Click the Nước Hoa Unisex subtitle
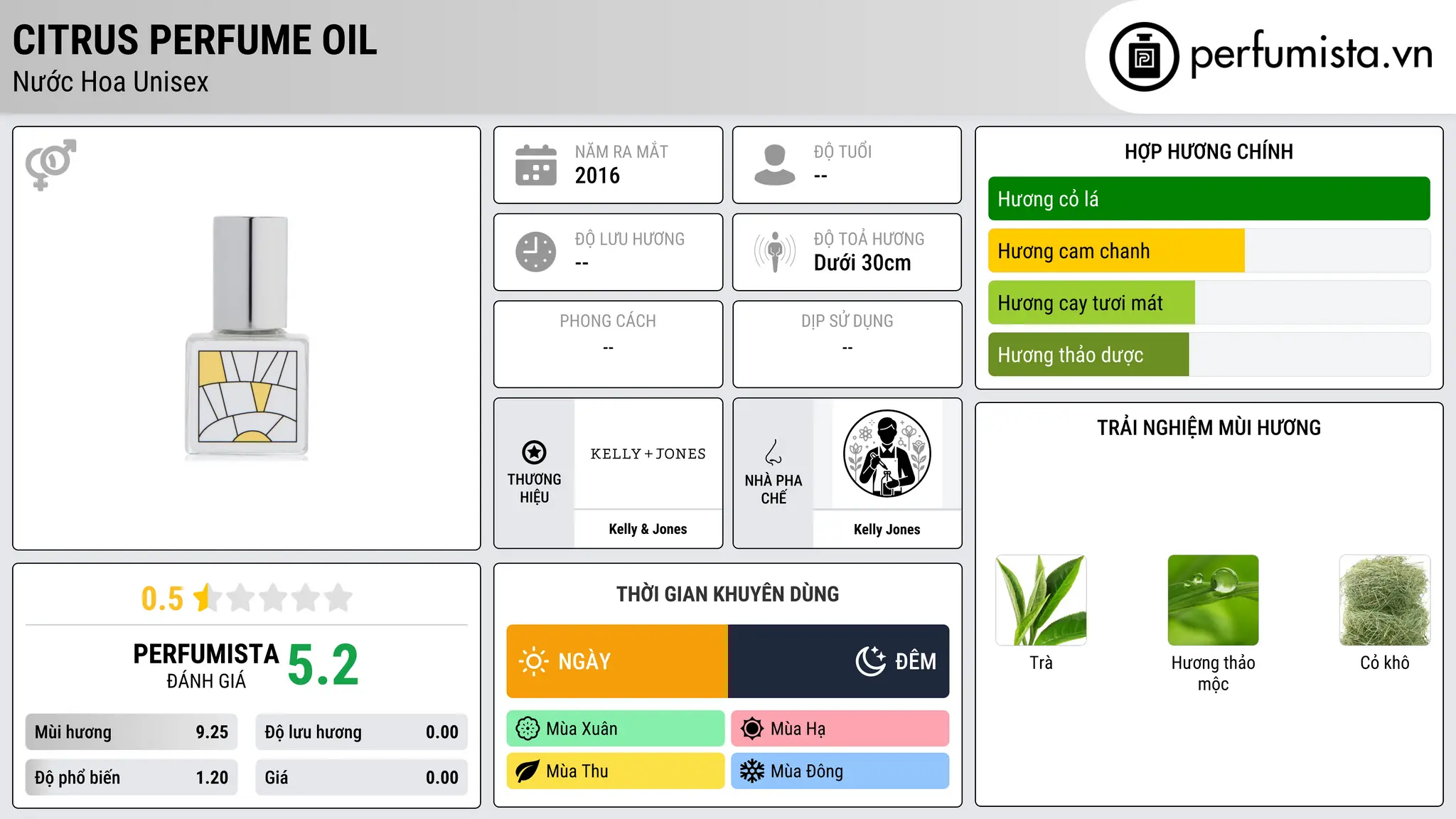Viewport: 1456px width, 819px height. [111, 82]
